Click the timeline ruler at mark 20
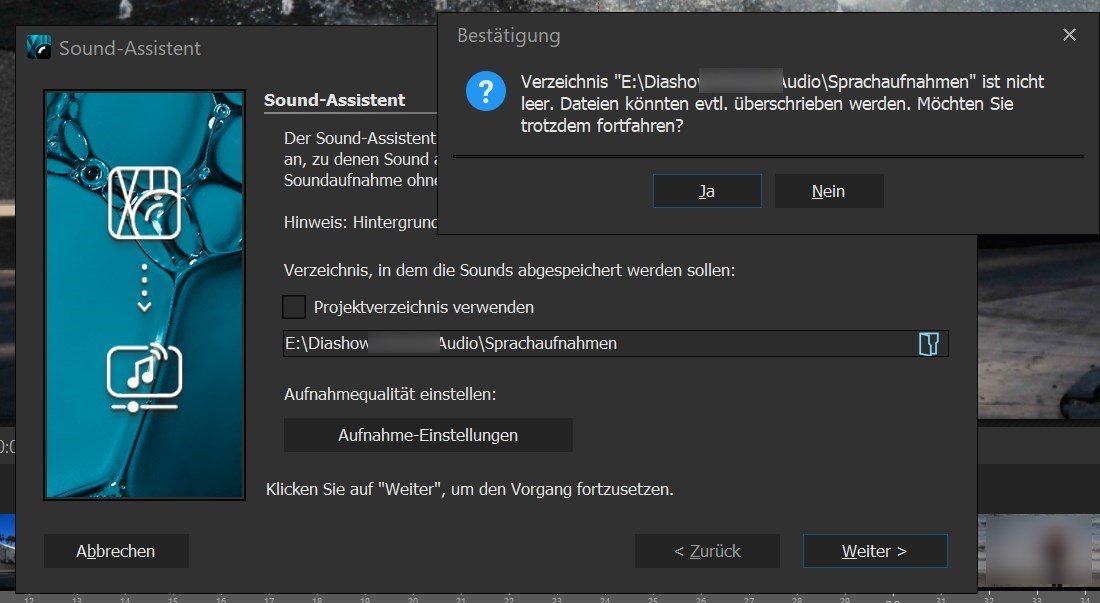Image resolution: width=1100 pixels, height=603 pixels. pos(412,599)
